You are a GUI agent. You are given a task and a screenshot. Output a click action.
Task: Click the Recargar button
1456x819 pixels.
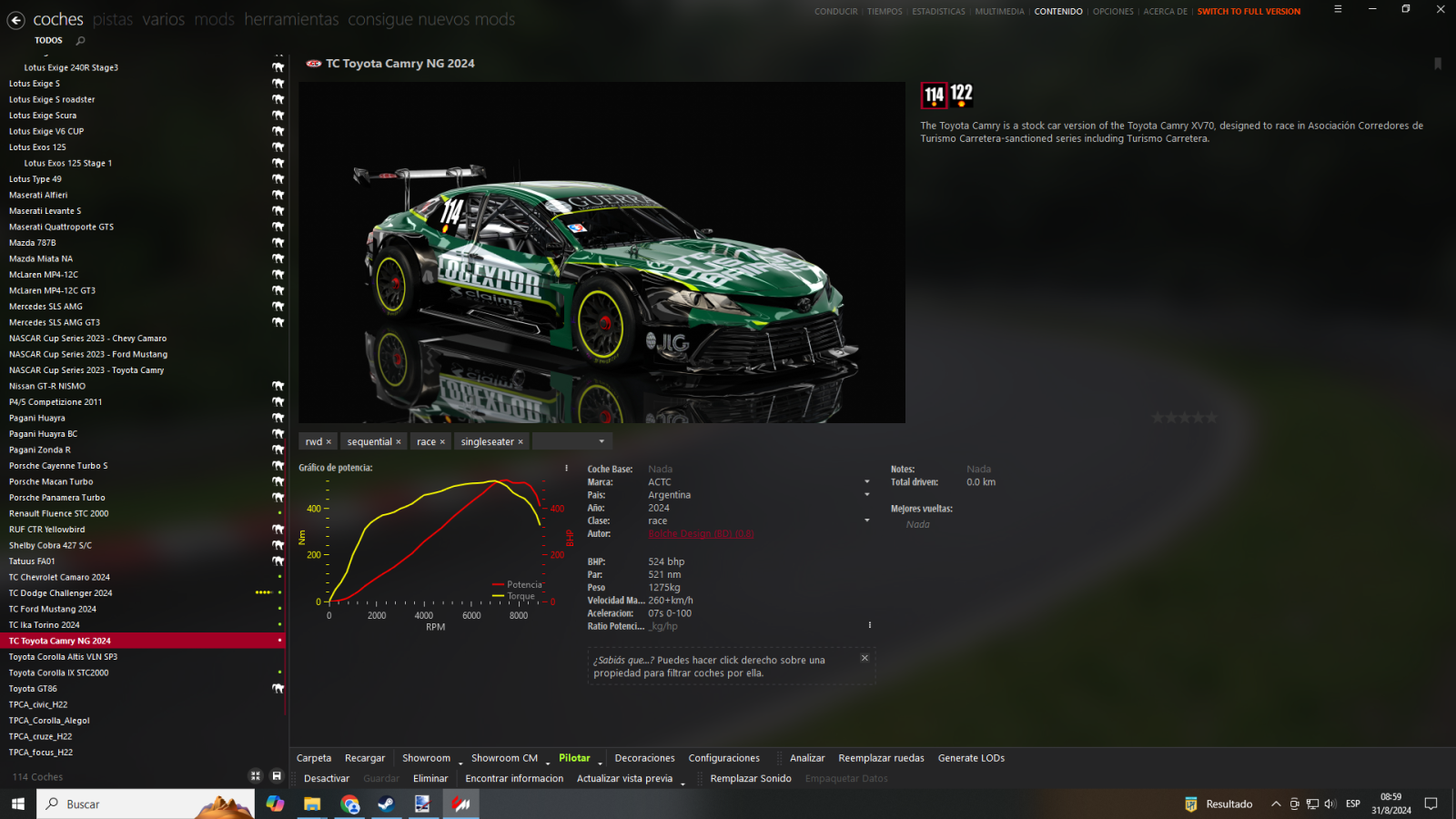point(365,758)
